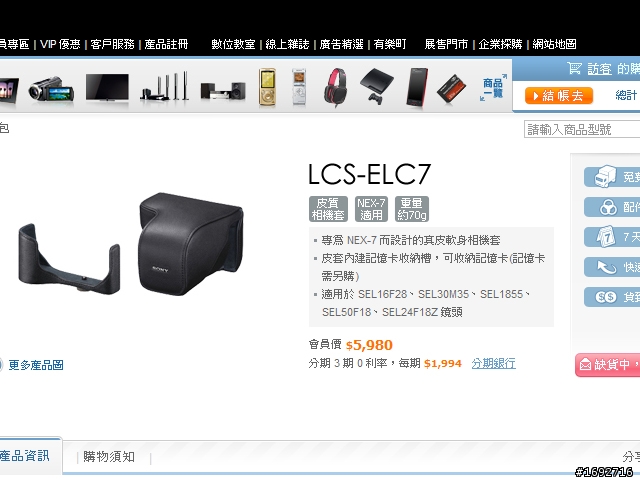Open VIP 優惠 in the top menu
Viewport: 640px width, 480px height.
tap(60, 44)
